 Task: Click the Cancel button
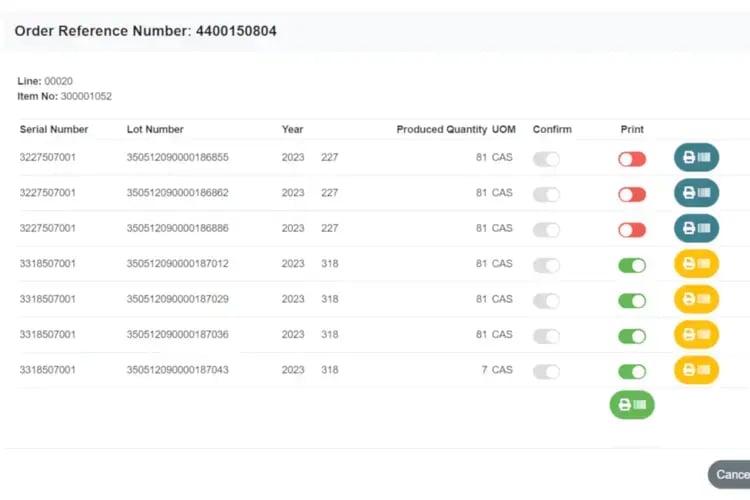[729, 474]
